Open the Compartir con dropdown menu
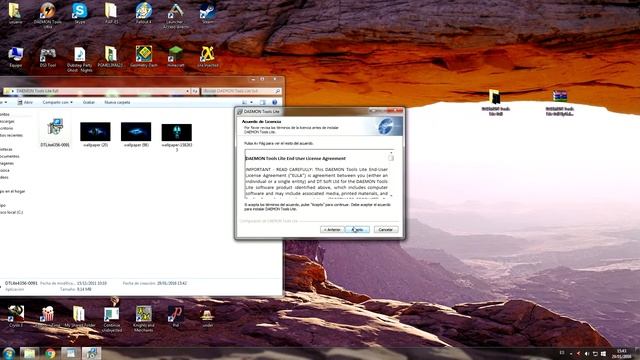This screenshot has height=360, width=640. coord(58,102)
